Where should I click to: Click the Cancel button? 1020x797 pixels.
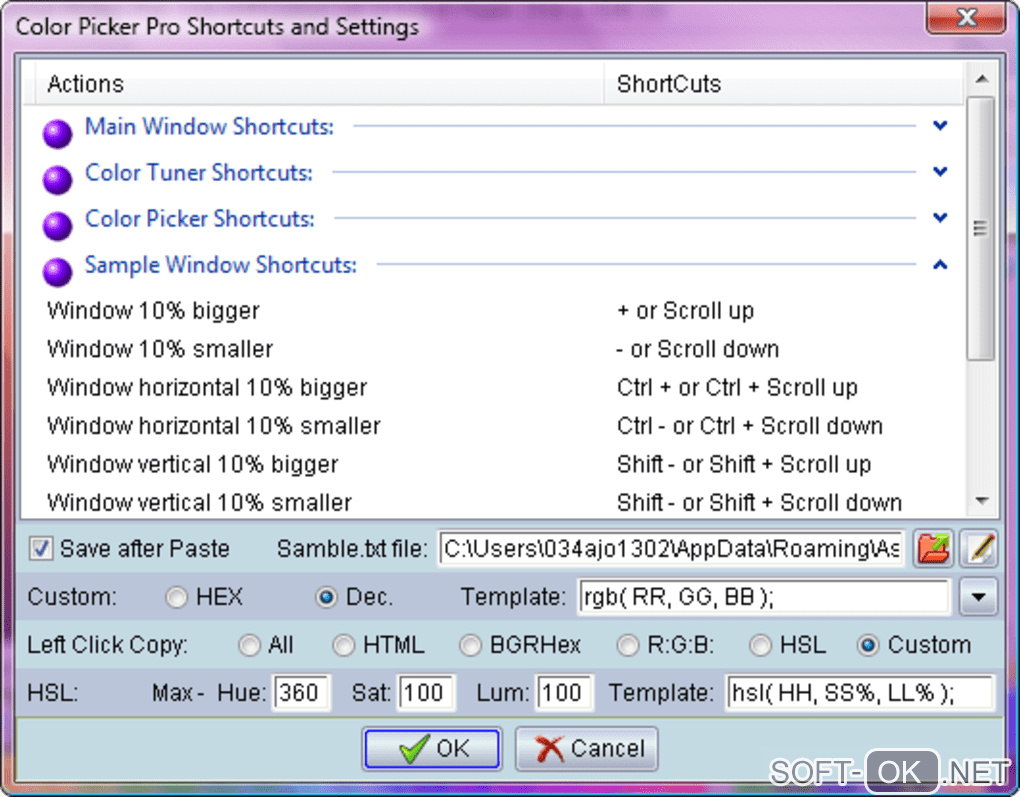587,748
